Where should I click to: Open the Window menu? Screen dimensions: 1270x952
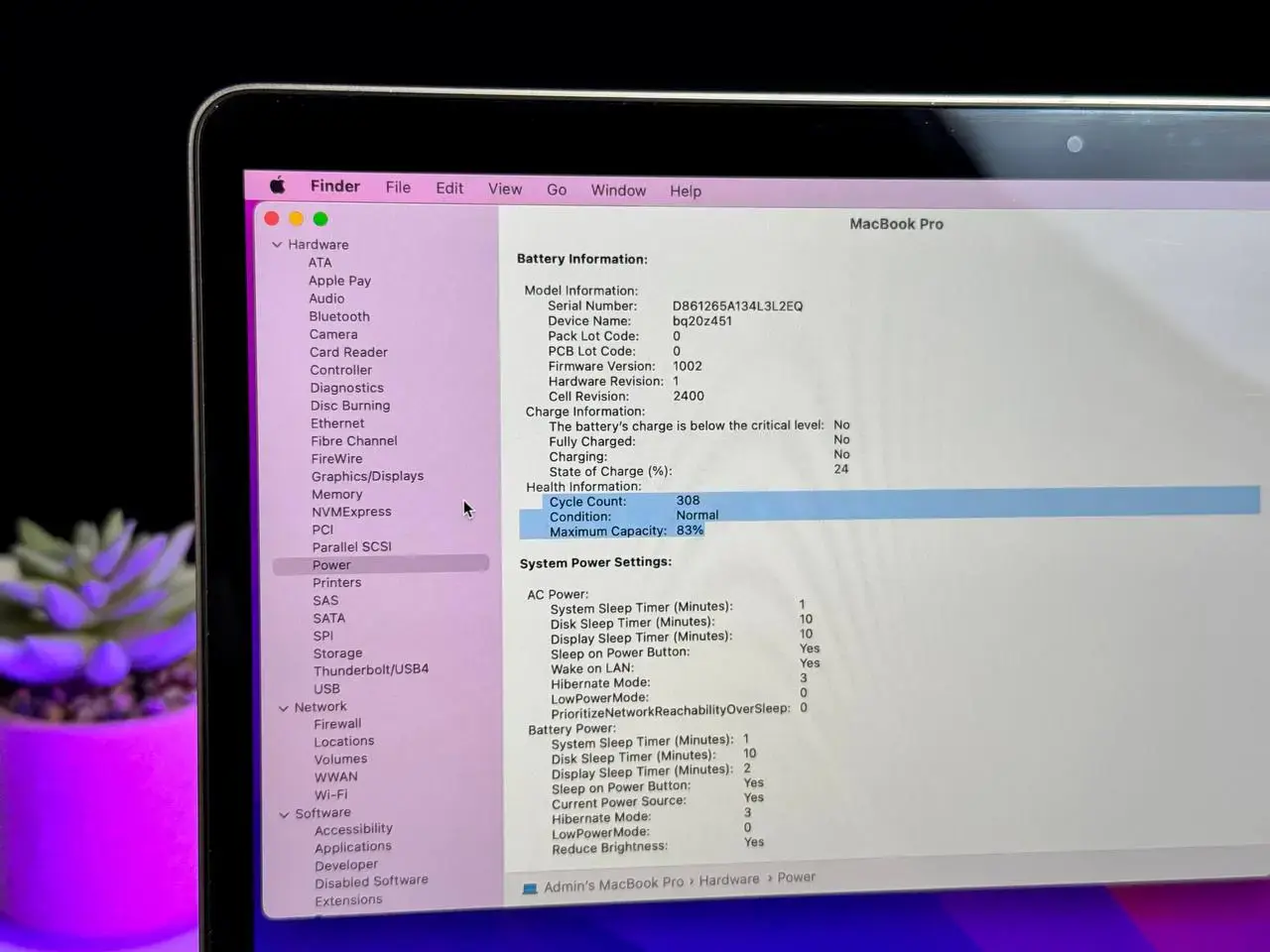coord(618,190)
